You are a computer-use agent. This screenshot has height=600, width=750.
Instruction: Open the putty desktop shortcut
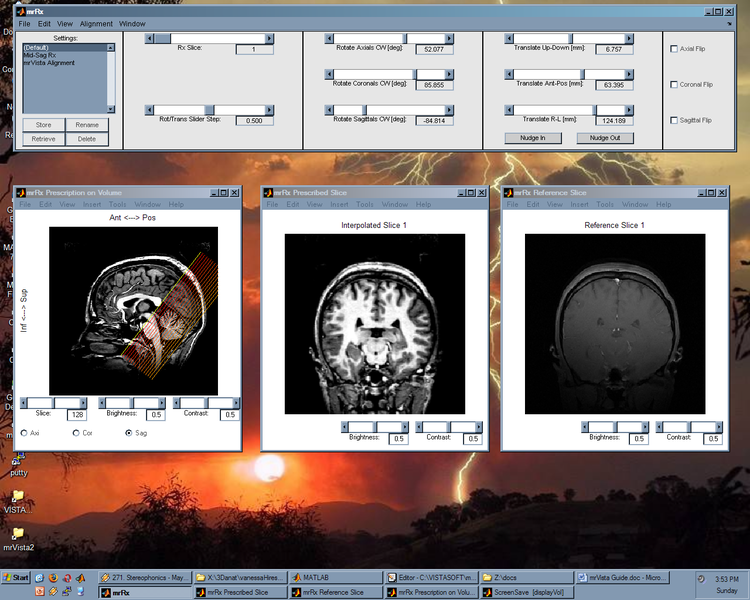point(18,458)
